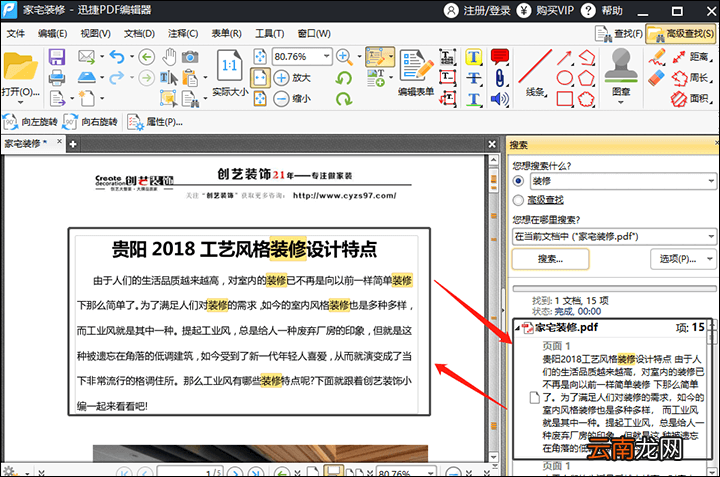Screen dimensions: 720x477
Task: Rotate page left 向左旋转
Action: coord(30,122)
